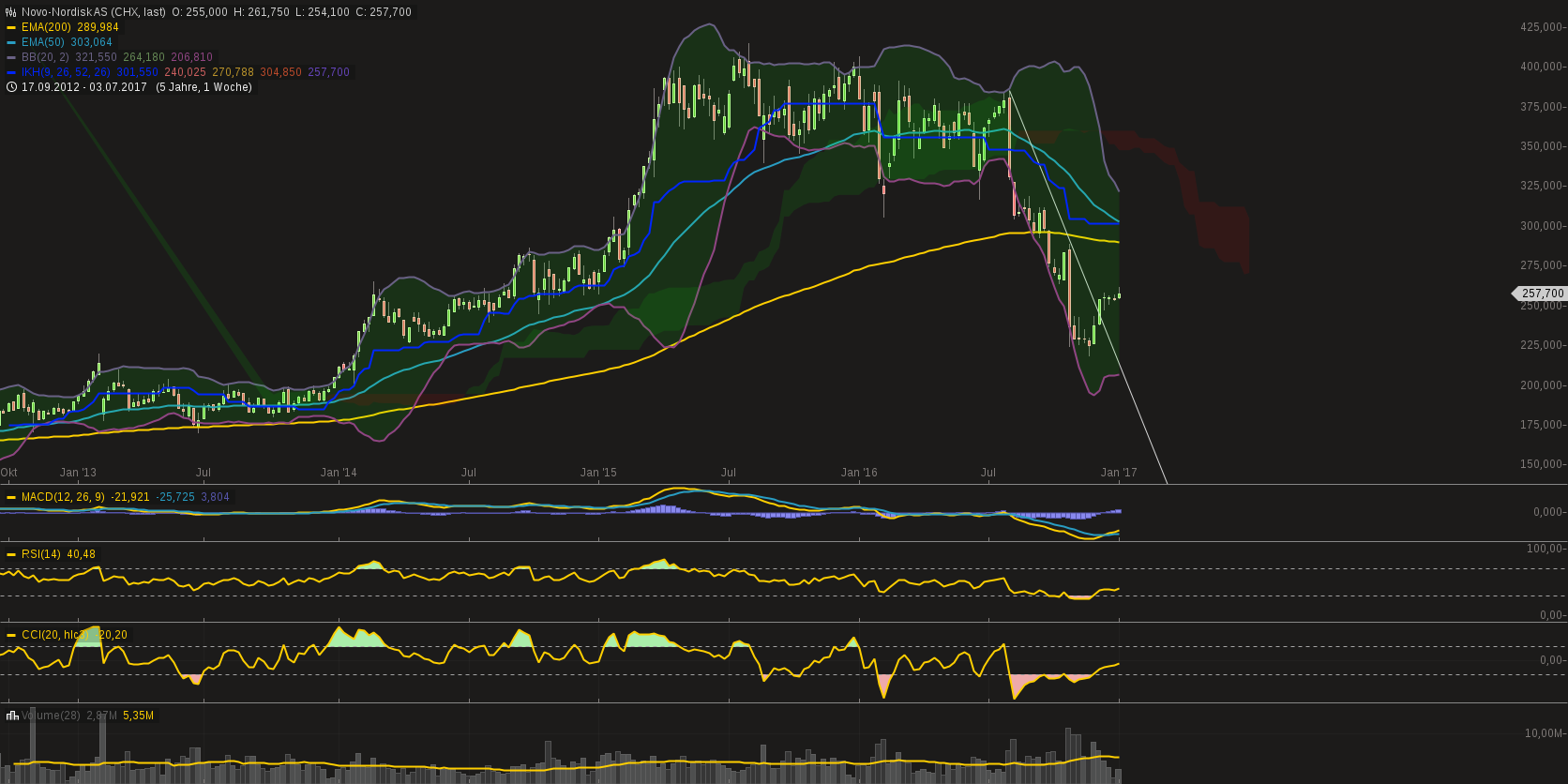
Task: Click the 10,00M volume axis label
Action: tap(1544, 733)
